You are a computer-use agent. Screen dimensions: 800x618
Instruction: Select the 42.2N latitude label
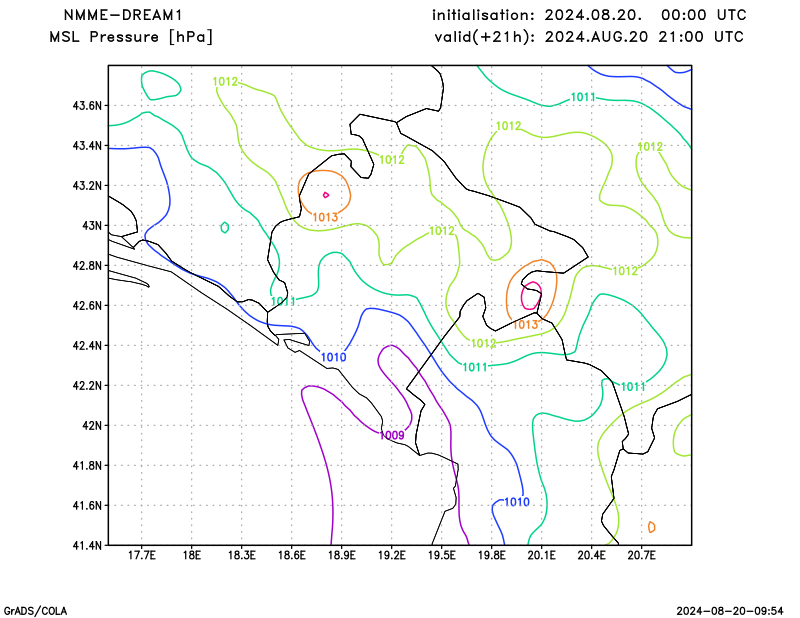pos(87,386)
